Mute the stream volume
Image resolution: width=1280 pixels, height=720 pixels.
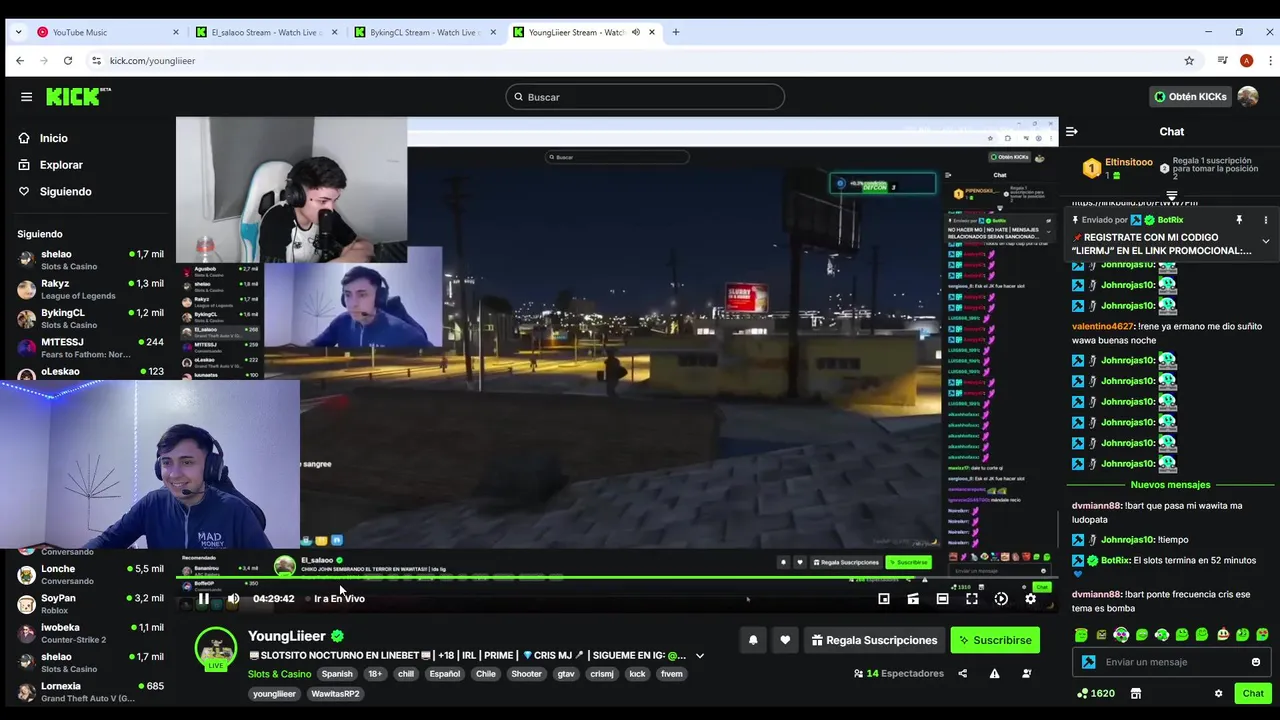233,599
